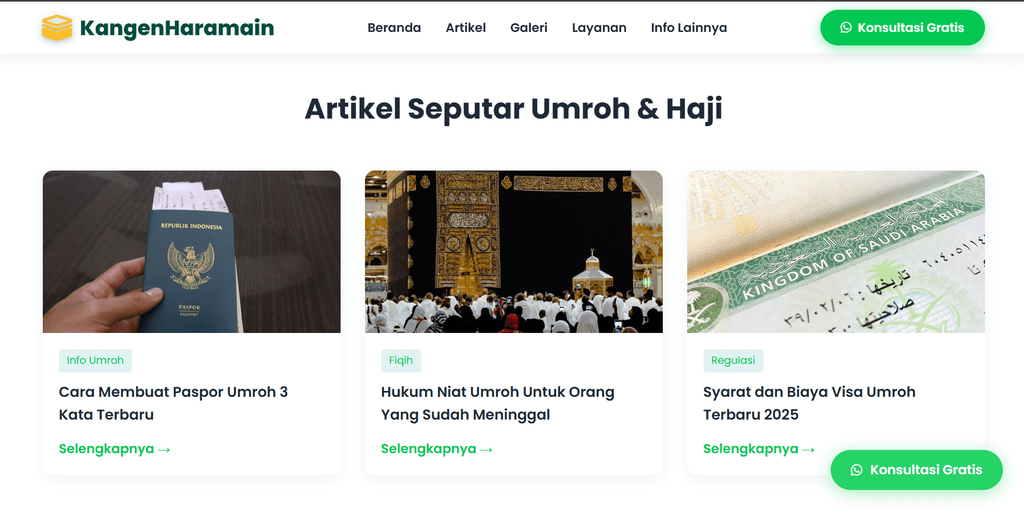Open the Artikel menu item
Viewport: 1024px width, 510px height.
pyautogui.click(x=466, y=28)
